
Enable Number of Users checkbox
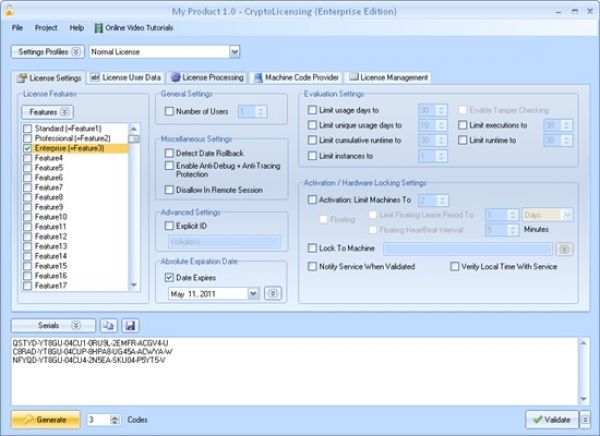point(169,111)
